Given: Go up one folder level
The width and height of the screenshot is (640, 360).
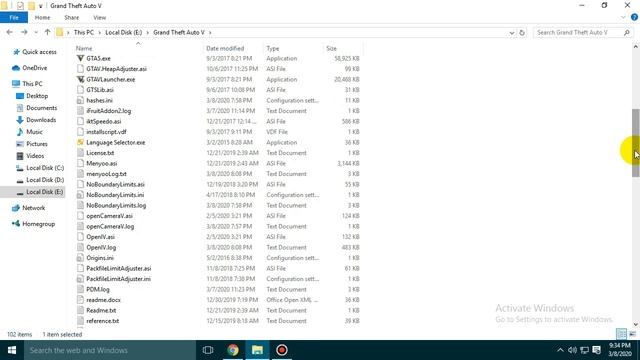Looking at the screenshot, I should (47, 32).
